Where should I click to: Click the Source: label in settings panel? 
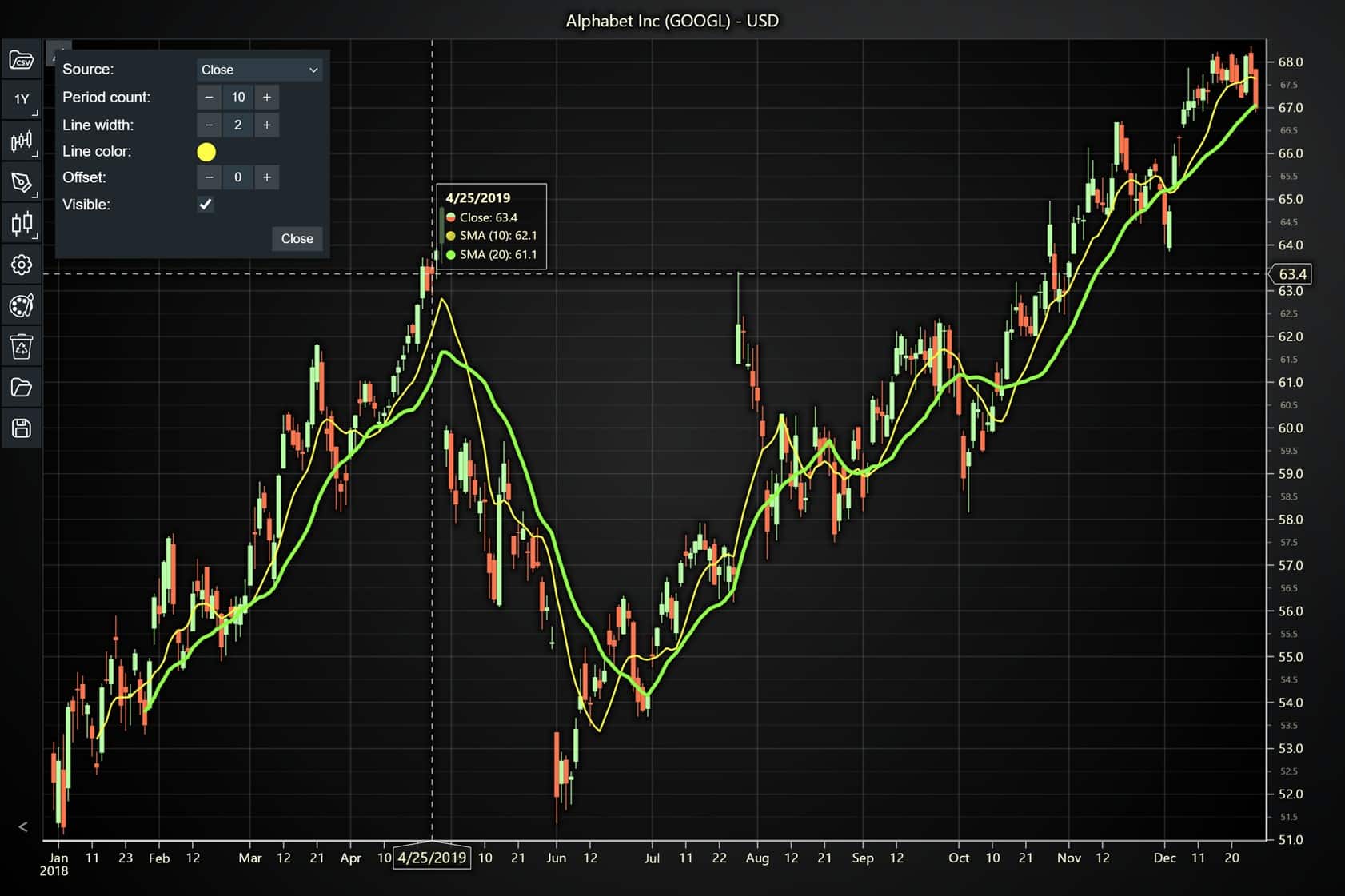coord(88,70)
